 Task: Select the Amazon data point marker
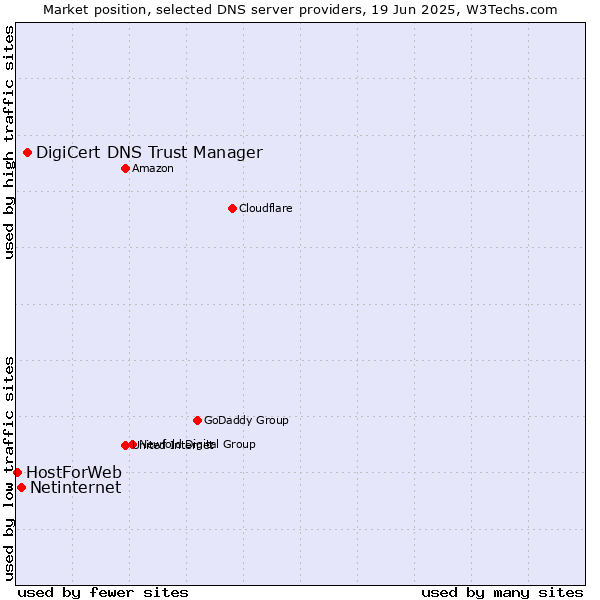[126, 168]
